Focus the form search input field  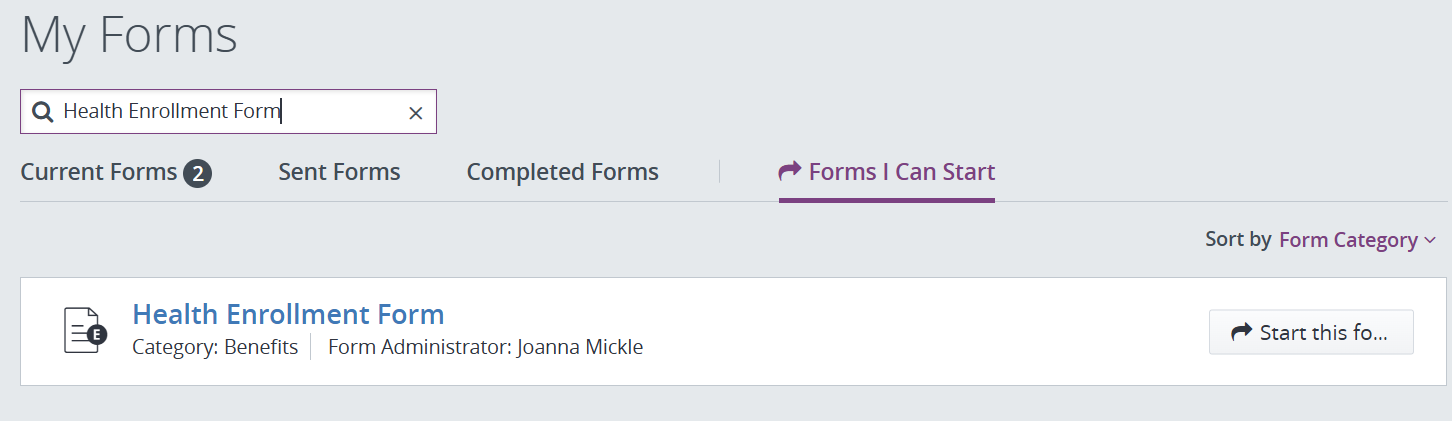228,112
